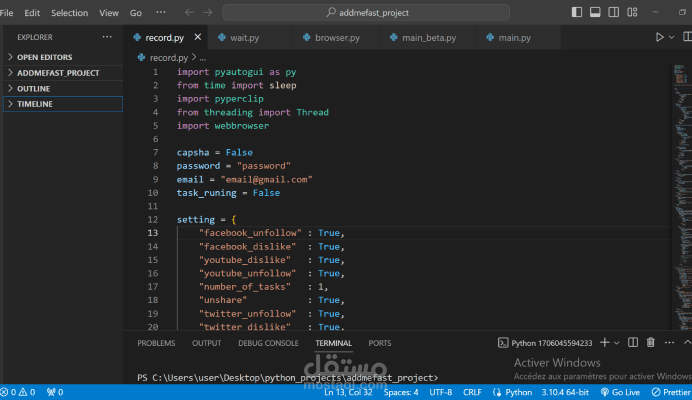Screen dimensions: 692x400
Task: Toggle the secondary side bar layout icon
Action: pyautogui.click(x=613, y=12)
